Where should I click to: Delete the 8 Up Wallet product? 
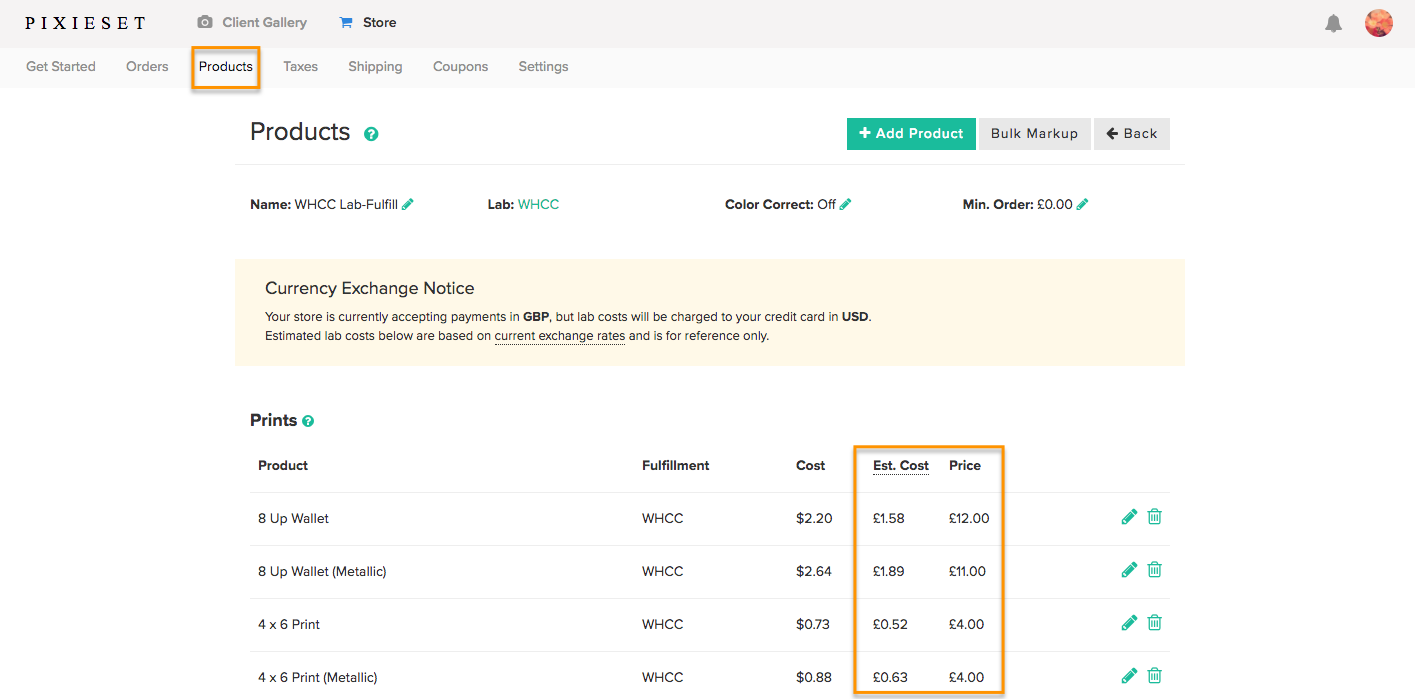coord(1155,517)
